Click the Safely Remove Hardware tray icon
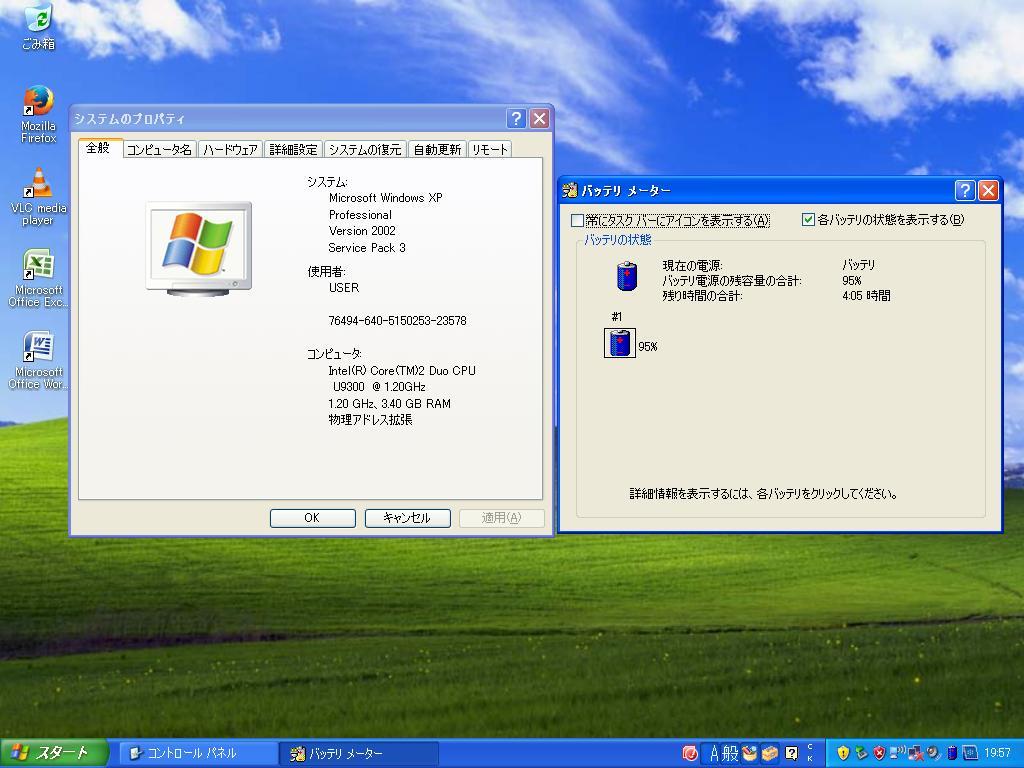This screenshot has width=1024, height=768. click(x=861, y=754)
